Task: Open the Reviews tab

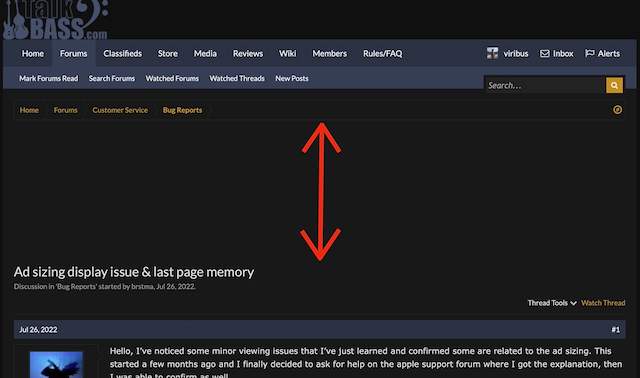Action: click(x=248, y=53)
